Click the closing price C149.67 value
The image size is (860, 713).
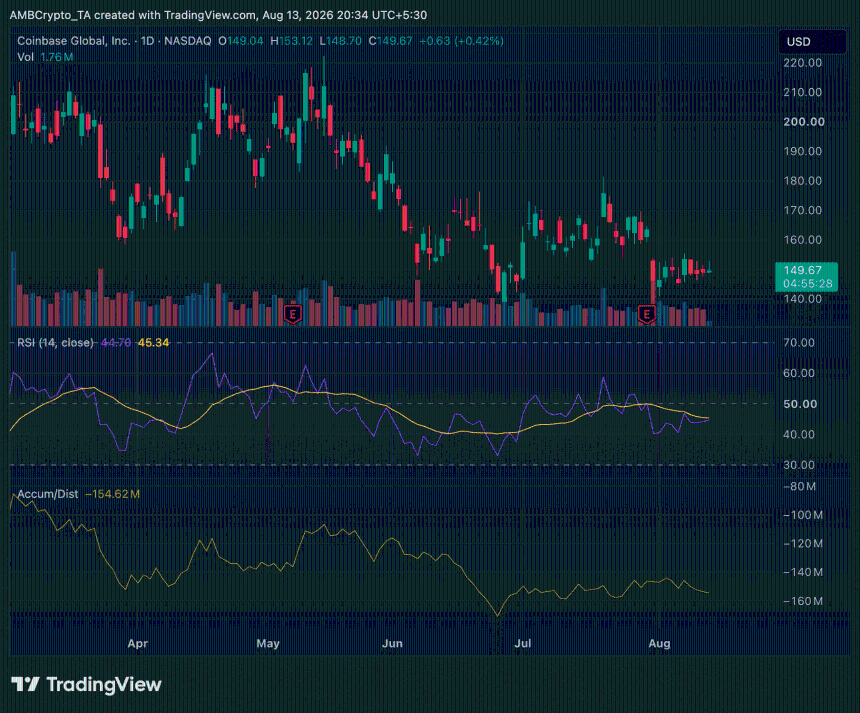(x=390, y=41)
